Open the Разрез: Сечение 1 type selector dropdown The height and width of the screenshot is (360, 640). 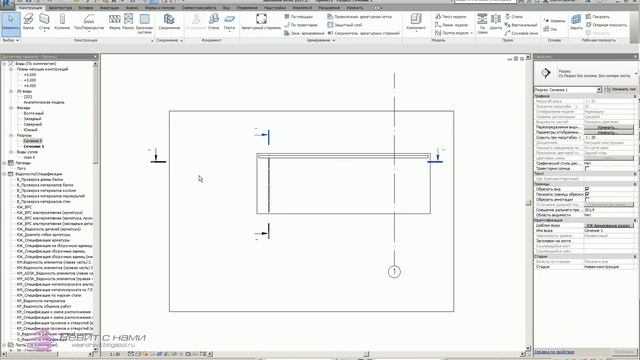[599, 89]
